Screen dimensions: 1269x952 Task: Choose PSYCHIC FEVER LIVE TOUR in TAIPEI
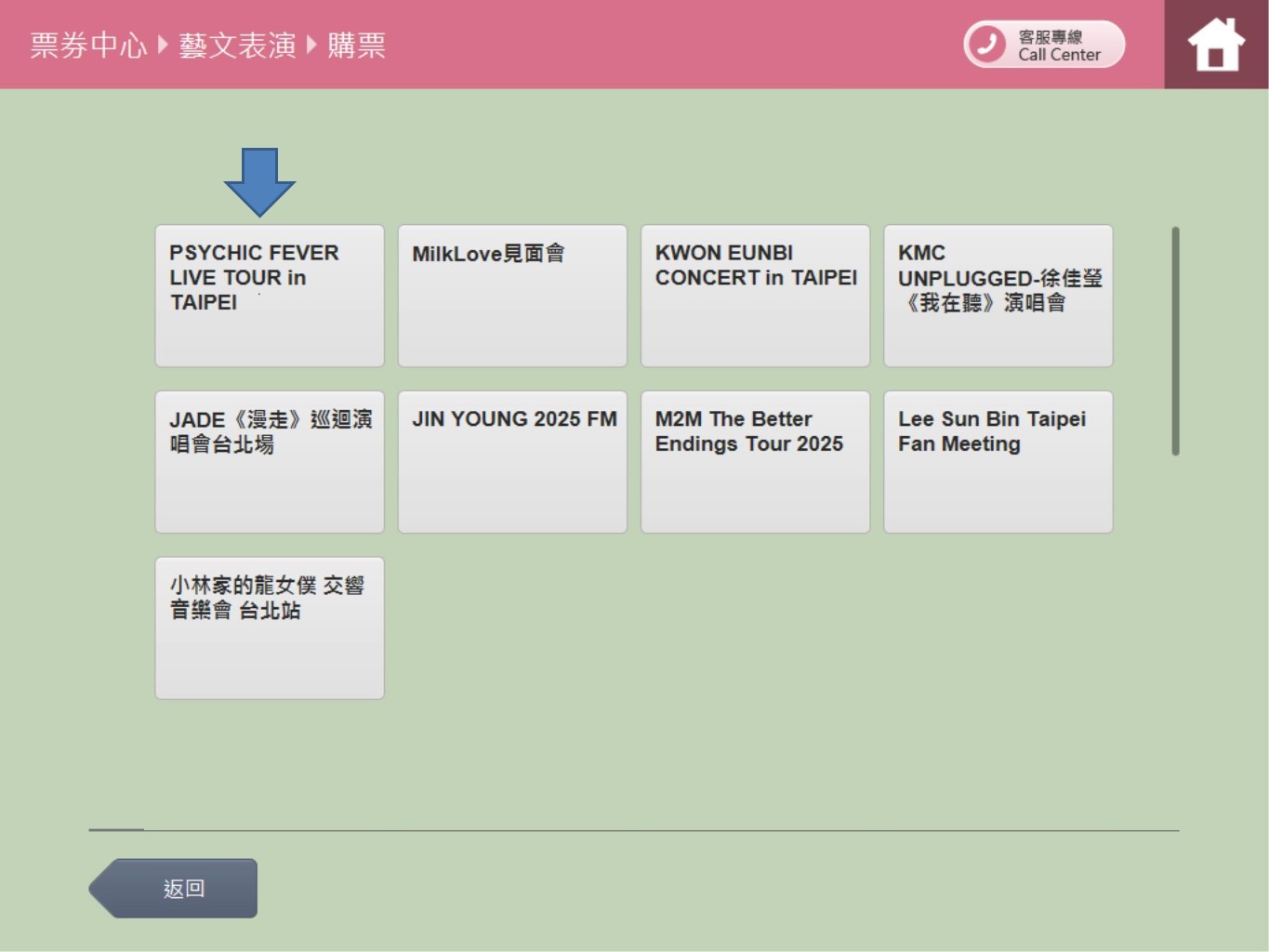[x=270, y=296]
